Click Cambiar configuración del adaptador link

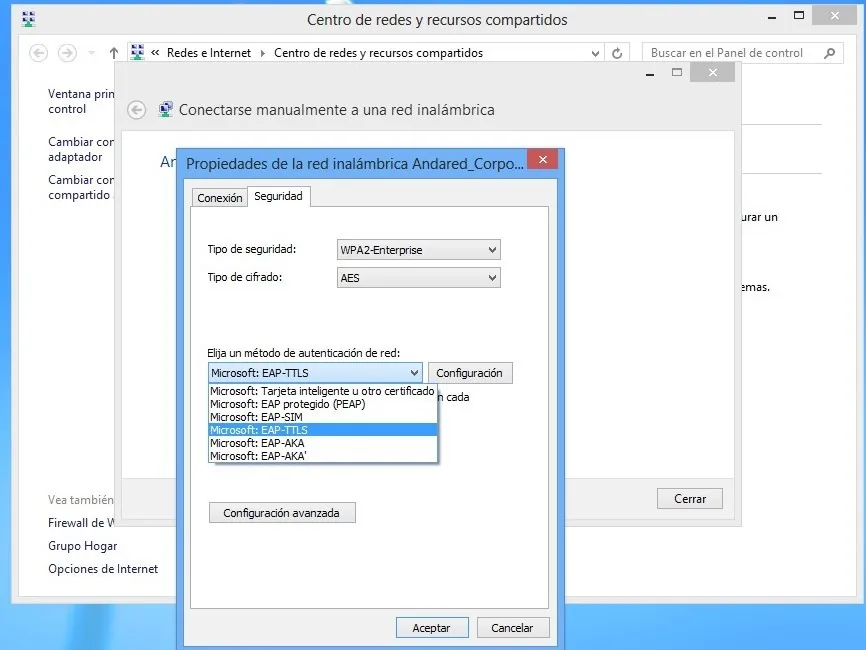click(x=81, y=149)
